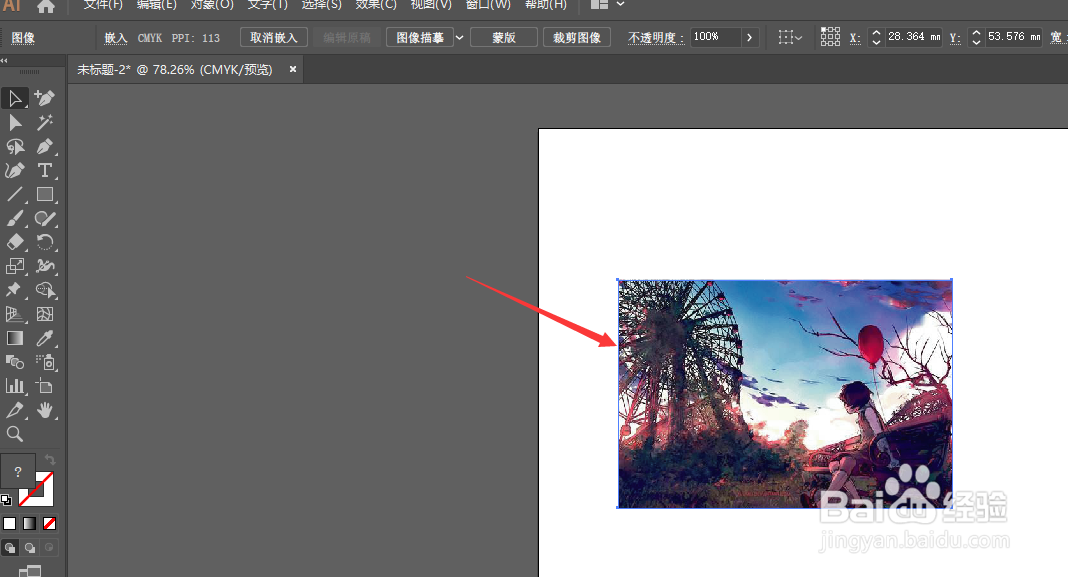1068x577 pixels.
Task: Enable Draw Inside mode
Action: [x=48, y=548]
